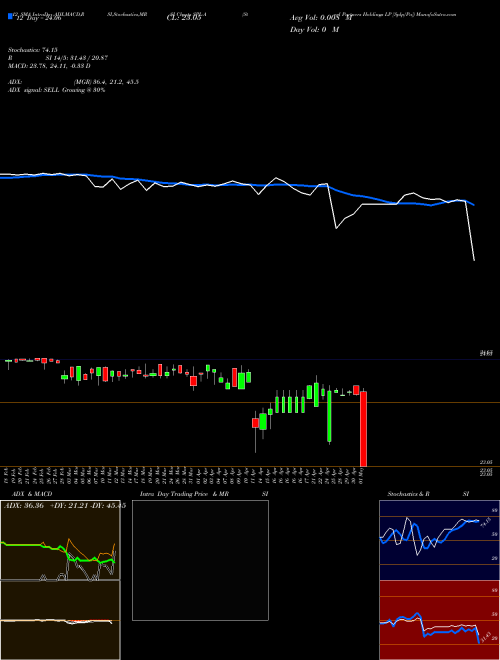Click the 'Stochastics: 74.13' readout

[32, 50]
